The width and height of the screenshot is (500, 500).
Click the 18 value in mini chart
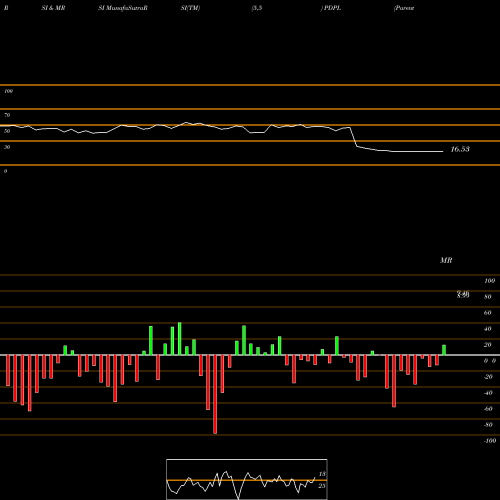coord(322,474)
